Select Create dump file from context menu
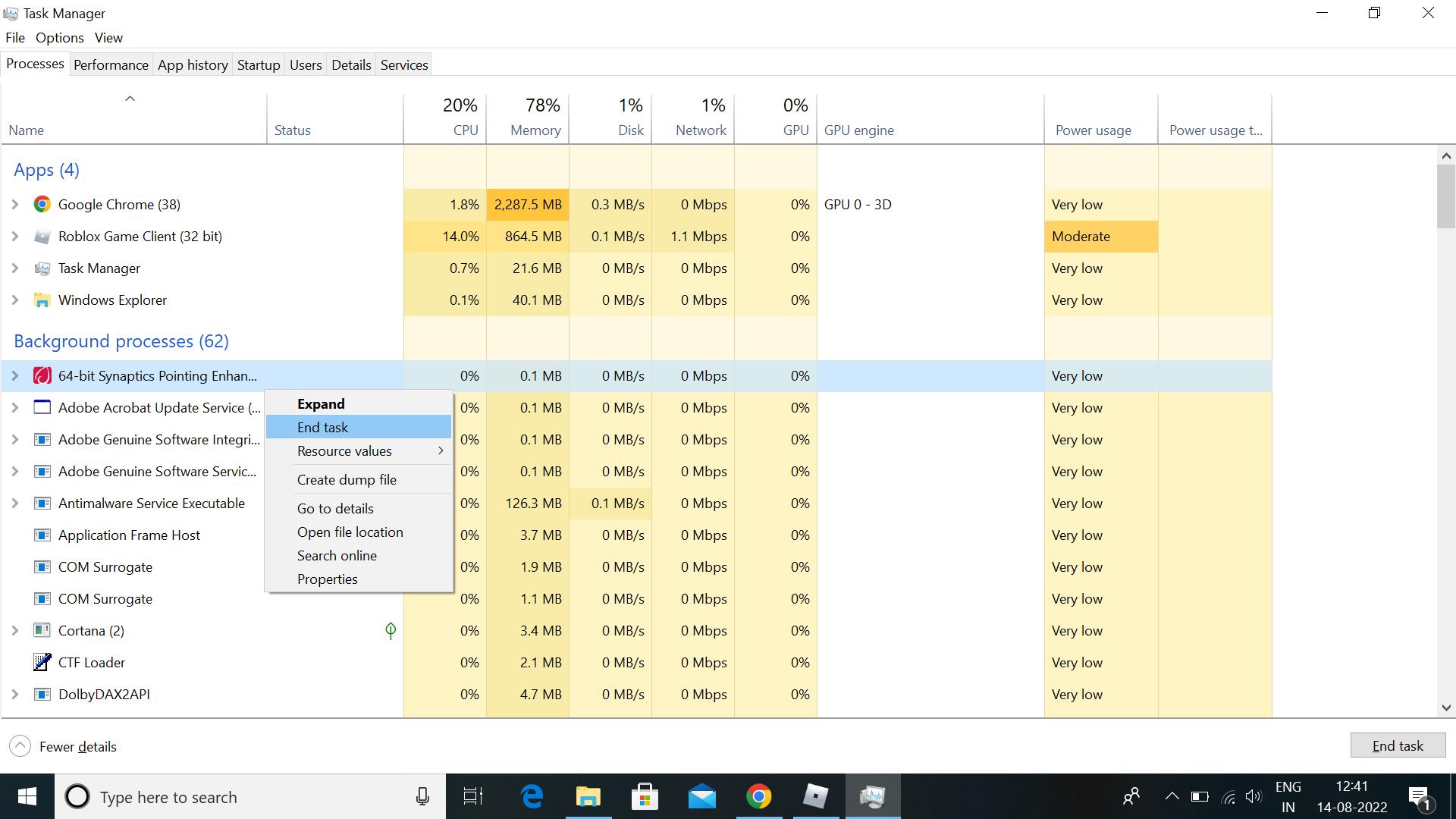 pyautogui.click(x=359, y=480)
